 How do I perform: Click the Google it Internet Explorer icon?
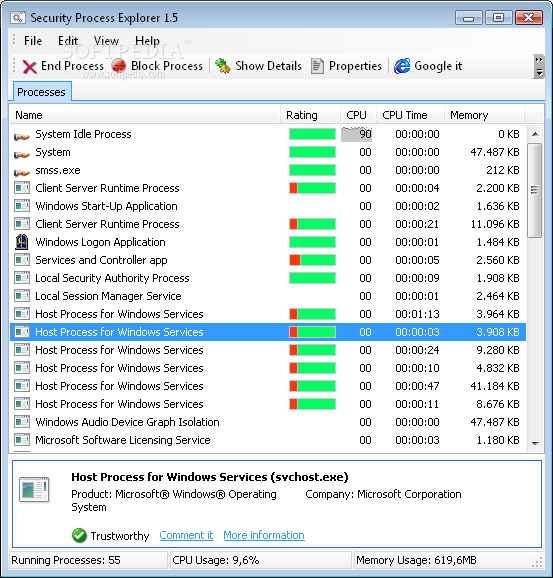[x=402, y=66]
